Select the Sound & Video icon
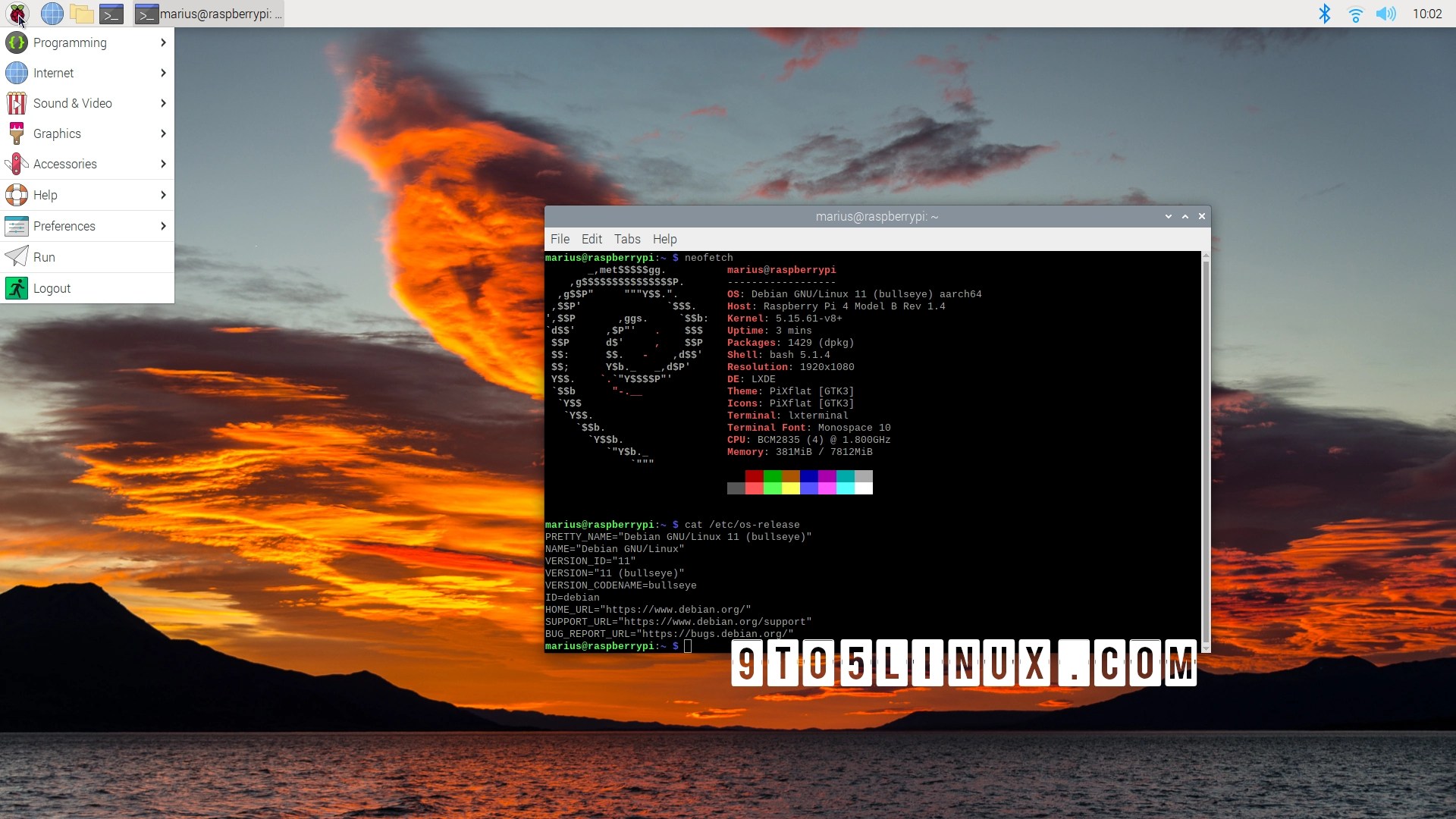 click(17, 103)
